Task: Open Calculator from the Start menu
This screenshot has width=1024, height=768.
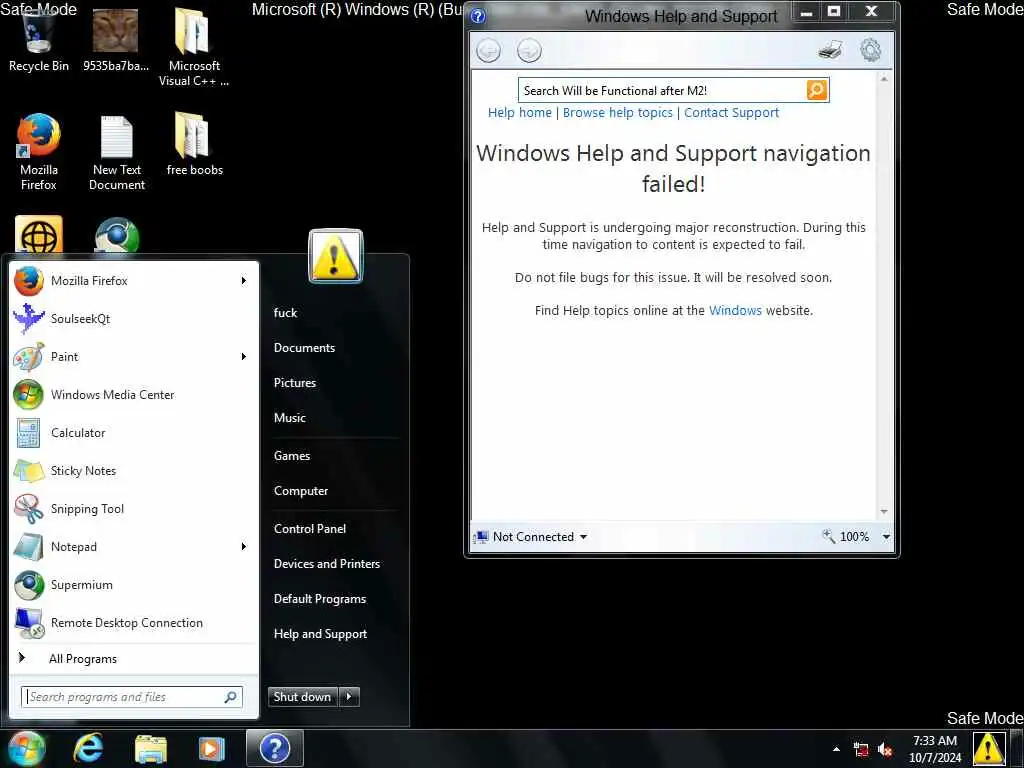Action: (x=134, y=432)
